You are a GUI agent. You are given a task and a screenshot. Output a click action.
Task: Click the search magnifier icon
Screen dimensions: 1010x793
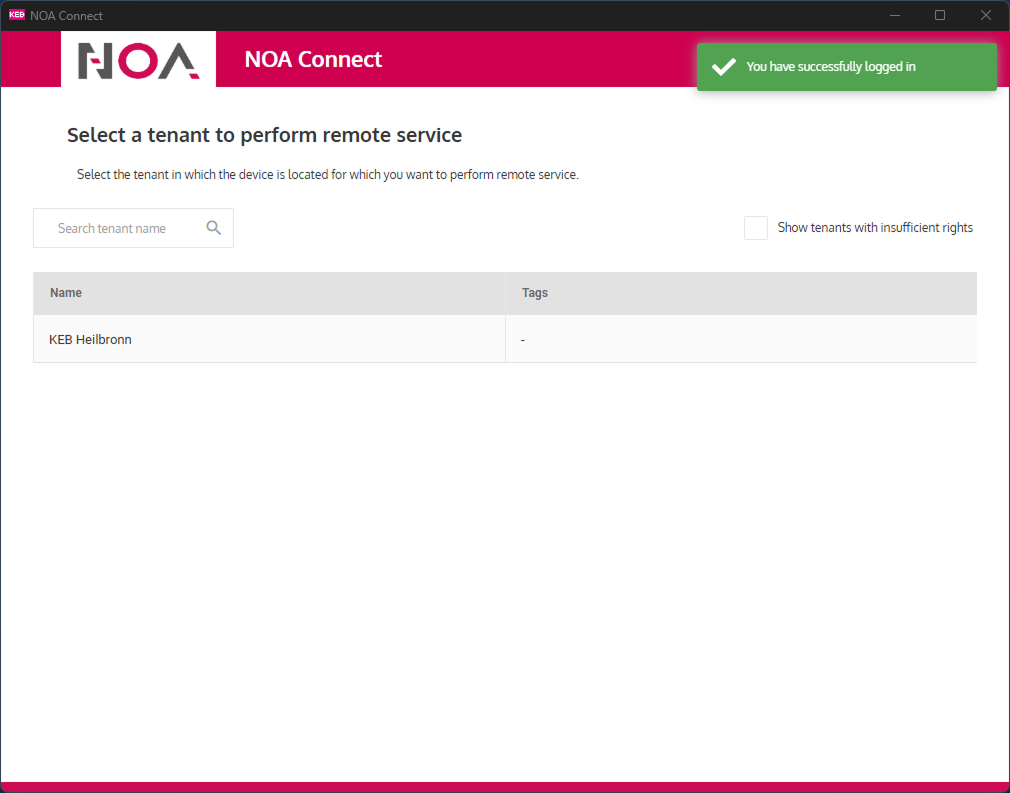[x=213, y=228]
